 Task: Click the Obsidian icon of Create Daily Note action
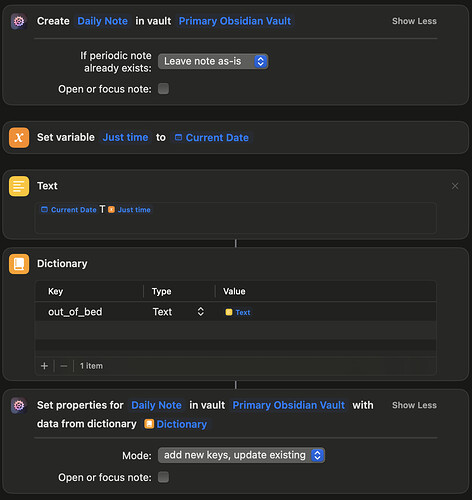[x=19, y=21]
